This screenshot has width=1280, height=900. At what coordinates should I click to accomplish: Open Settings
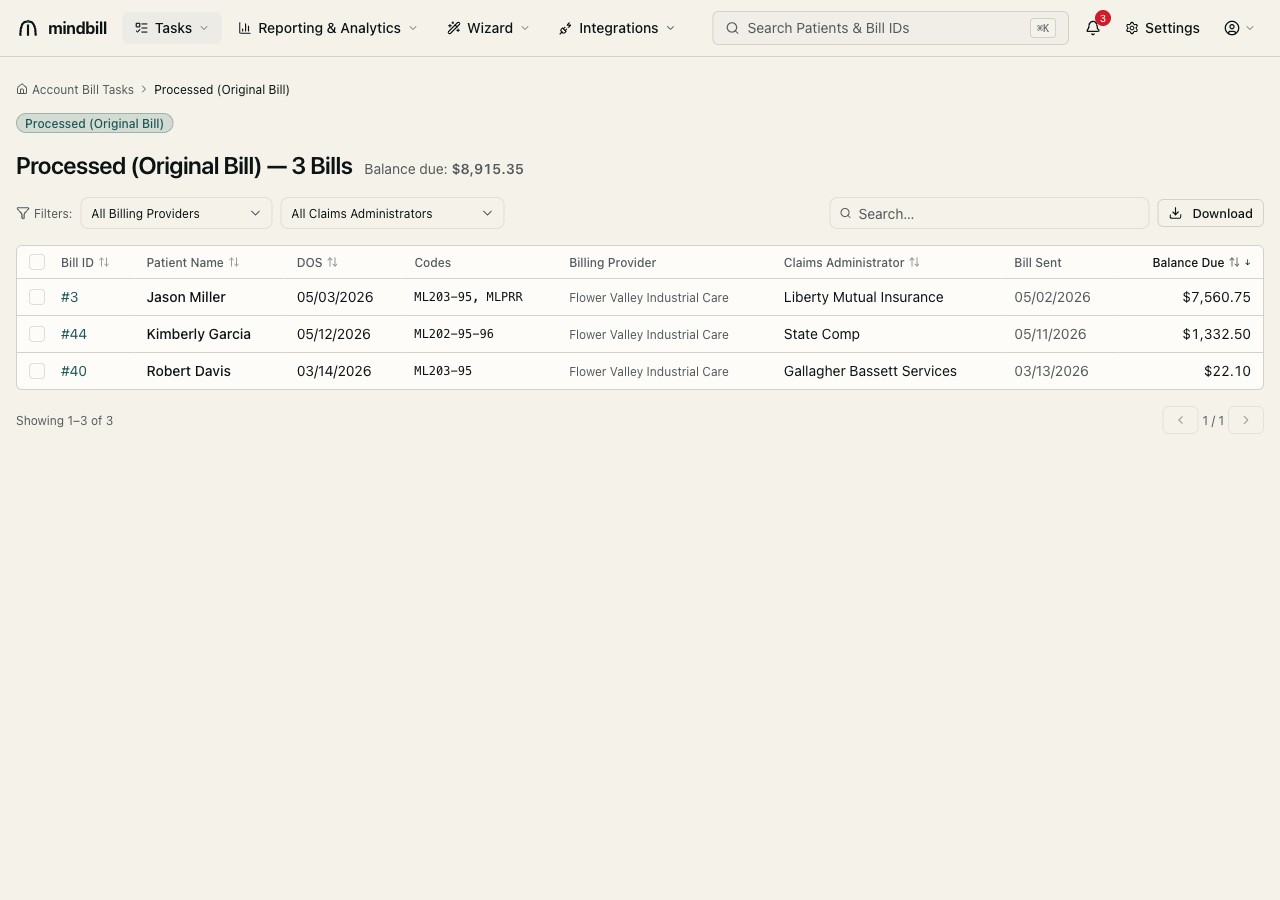[1162, 28]
